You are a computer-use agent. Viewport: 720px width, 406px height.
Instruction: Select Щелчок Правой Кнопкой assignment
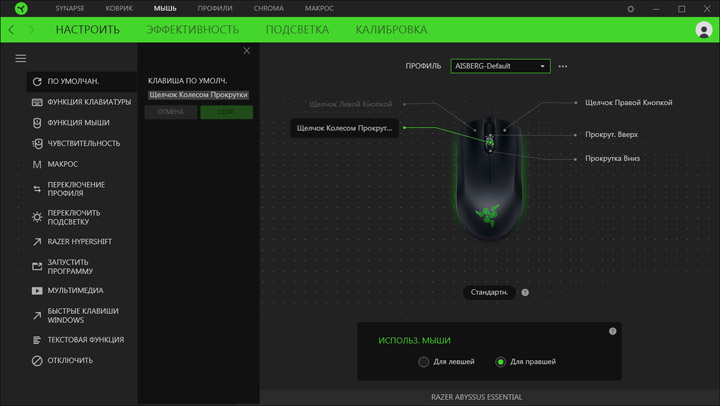[629, 102]
